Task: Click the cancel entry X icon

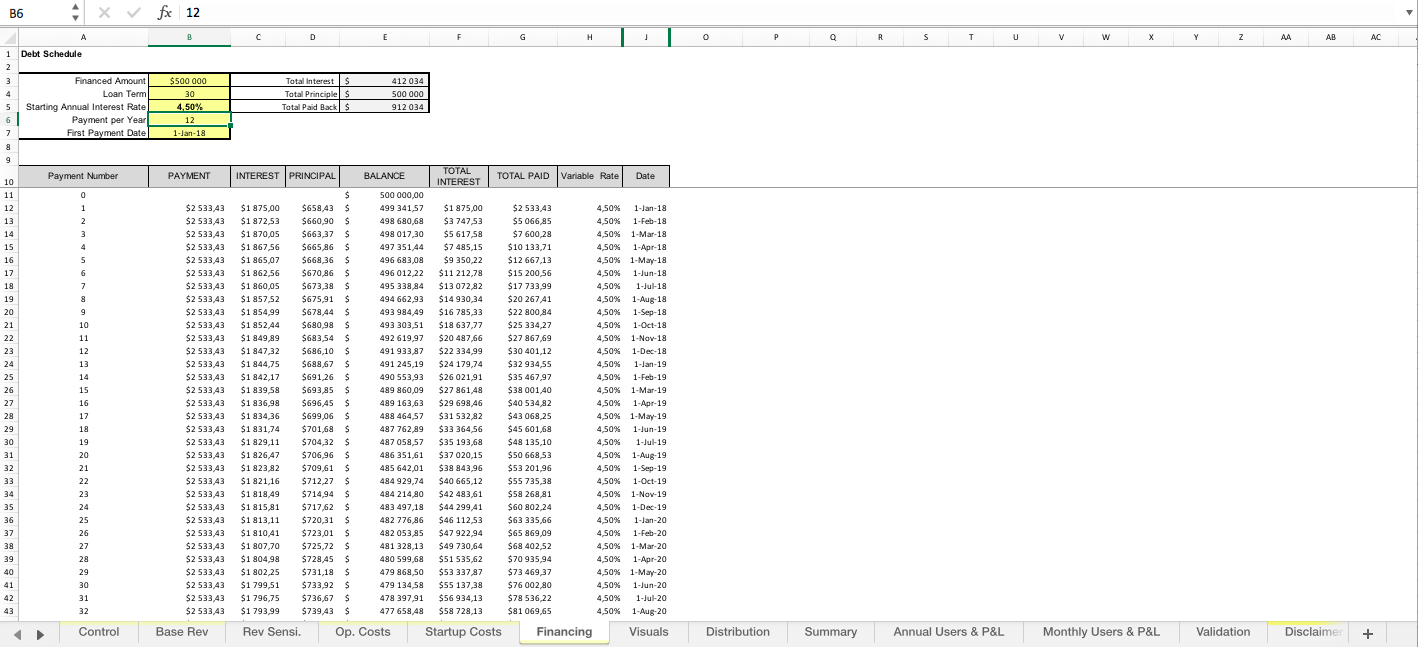Action: coord(105,12)
